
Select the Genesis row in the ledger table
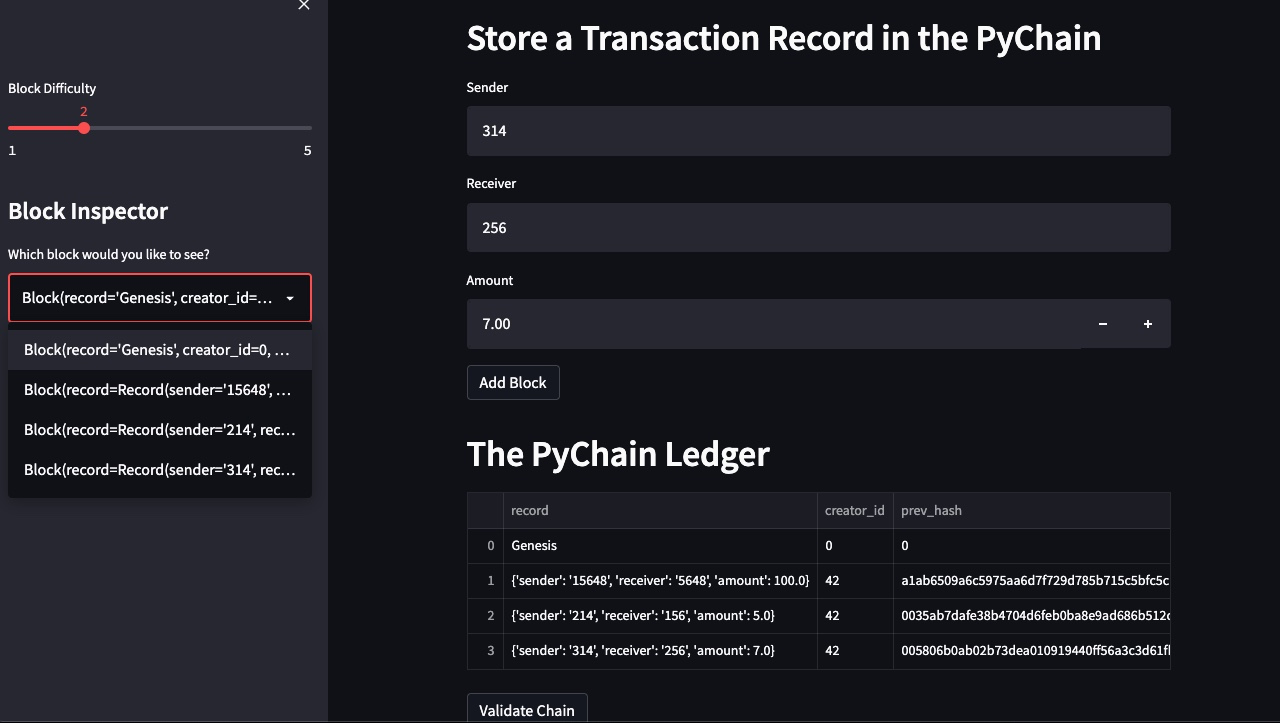pos(660,545)
